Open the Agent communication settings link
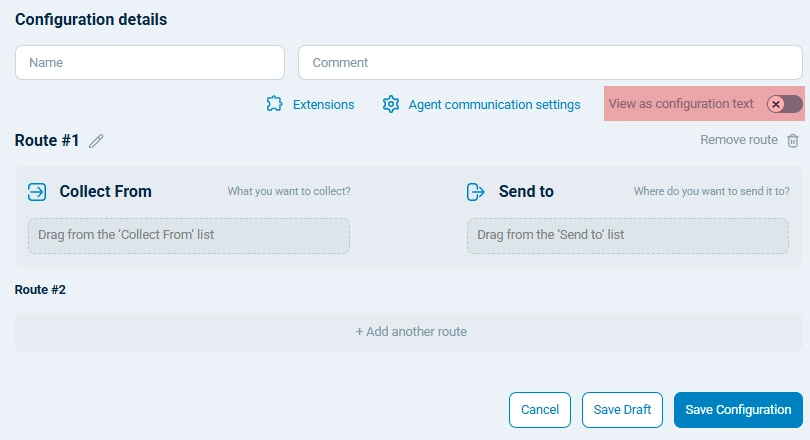This screenshot has width=810, height=440. pyautogui.click(x=494, y=104)
